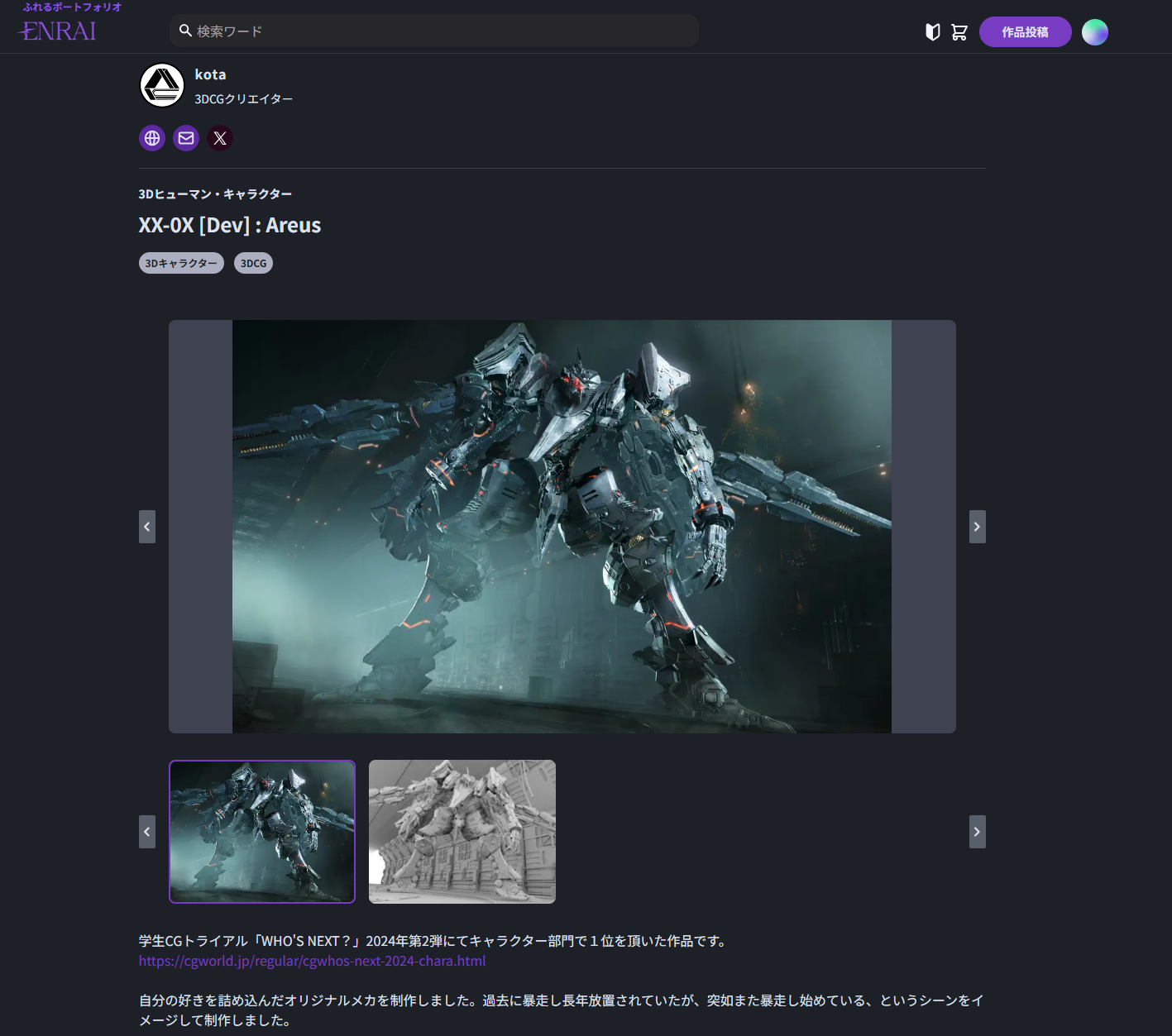1172x1036 pixels.
Task: Click the paragraph starting 自分の好きを詰め込んだ
Action: (562, 1010)
